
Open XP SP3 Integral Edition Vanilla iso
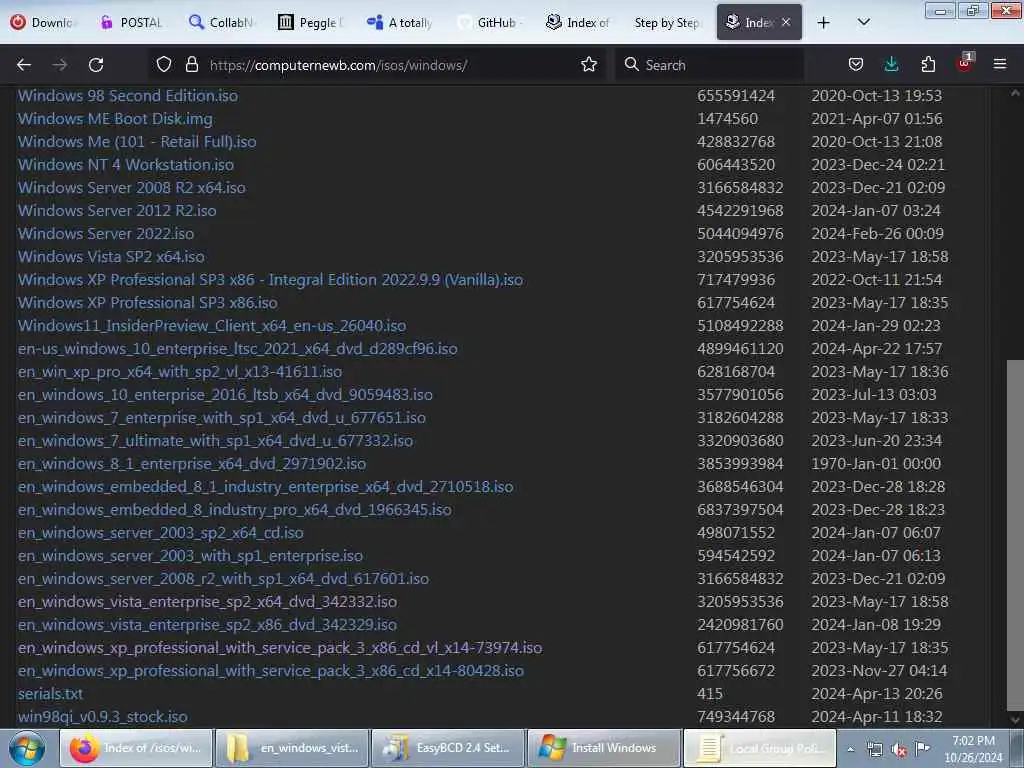coord(270,280)
